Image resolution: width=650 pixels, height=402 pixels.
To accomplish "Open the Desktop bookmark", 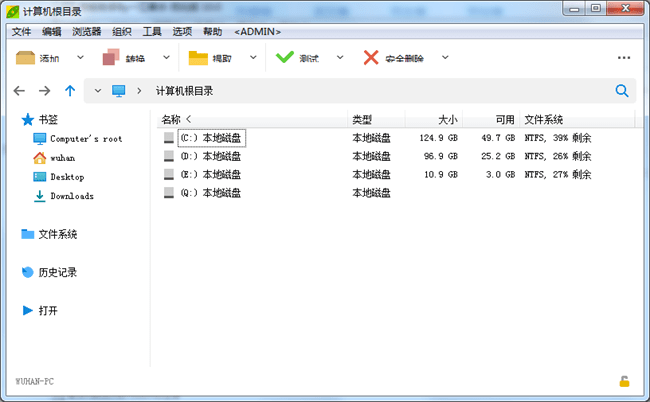I will 67,177.
